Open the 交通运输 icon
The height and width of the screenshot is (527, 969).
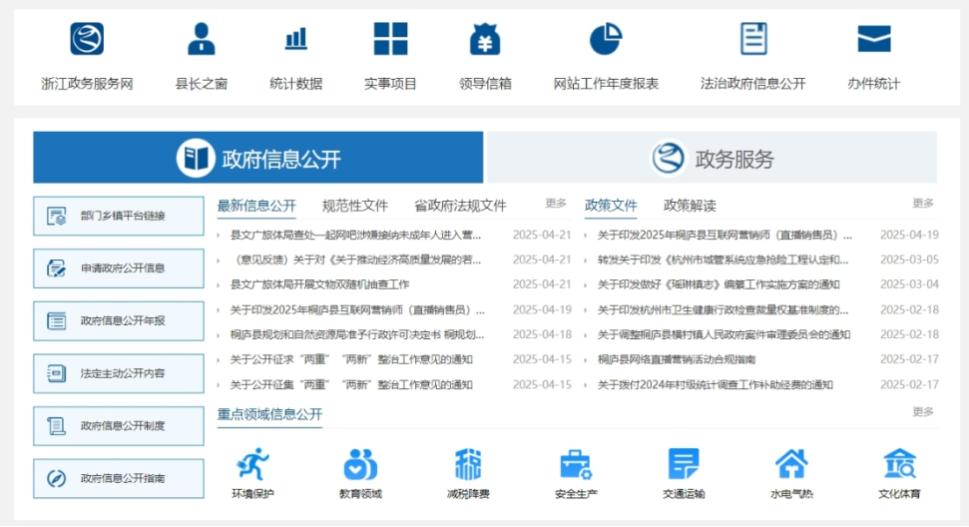coord(683,464)
